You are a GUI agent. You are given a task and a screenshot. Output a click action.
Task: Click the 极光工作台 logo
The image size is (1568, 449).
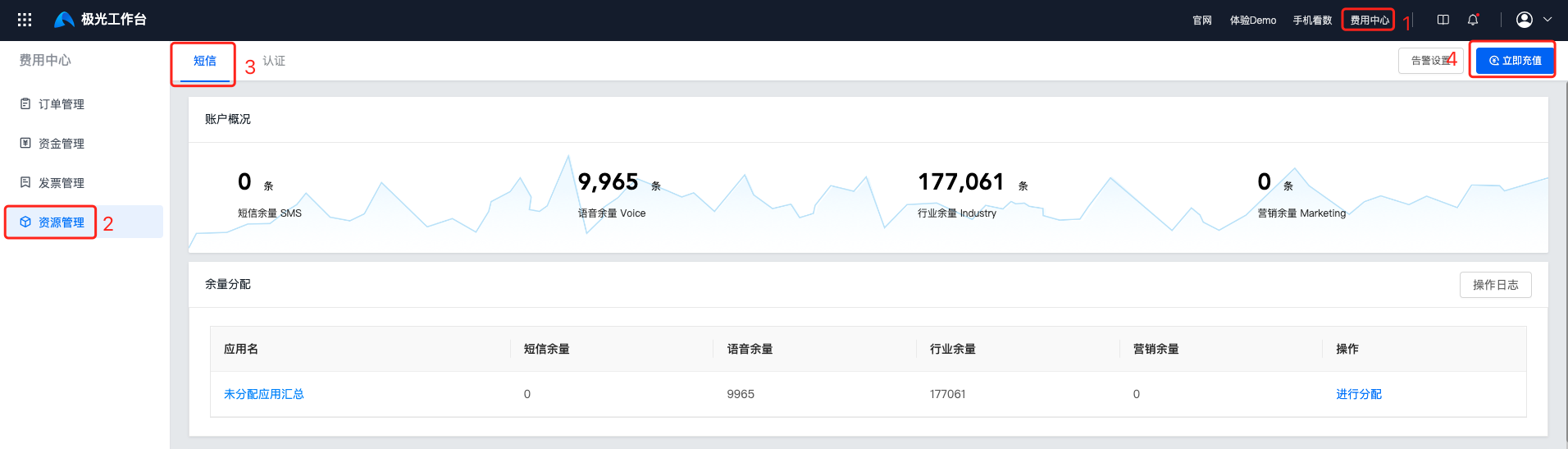point(100,20)
